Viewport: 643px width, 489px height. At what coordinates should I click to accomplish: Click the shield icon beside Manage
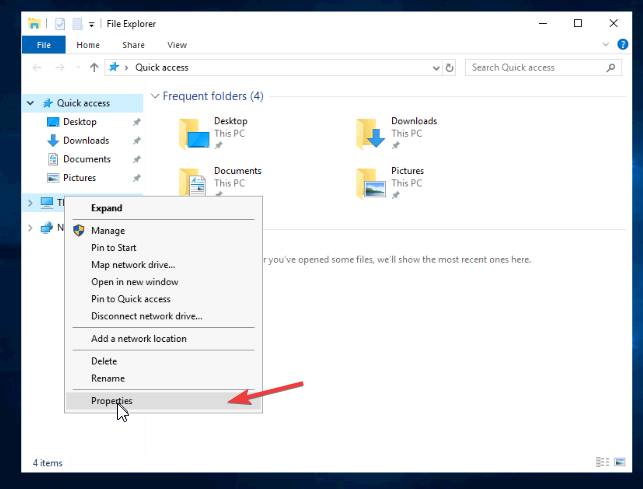79,230
